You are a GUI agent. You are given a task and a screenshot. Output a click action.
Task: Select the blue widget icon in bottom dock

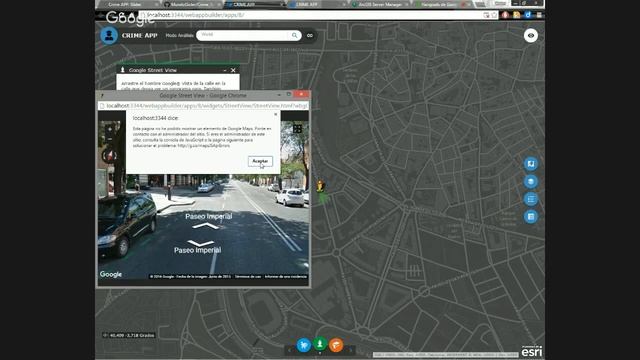click(x=304, y=345)
